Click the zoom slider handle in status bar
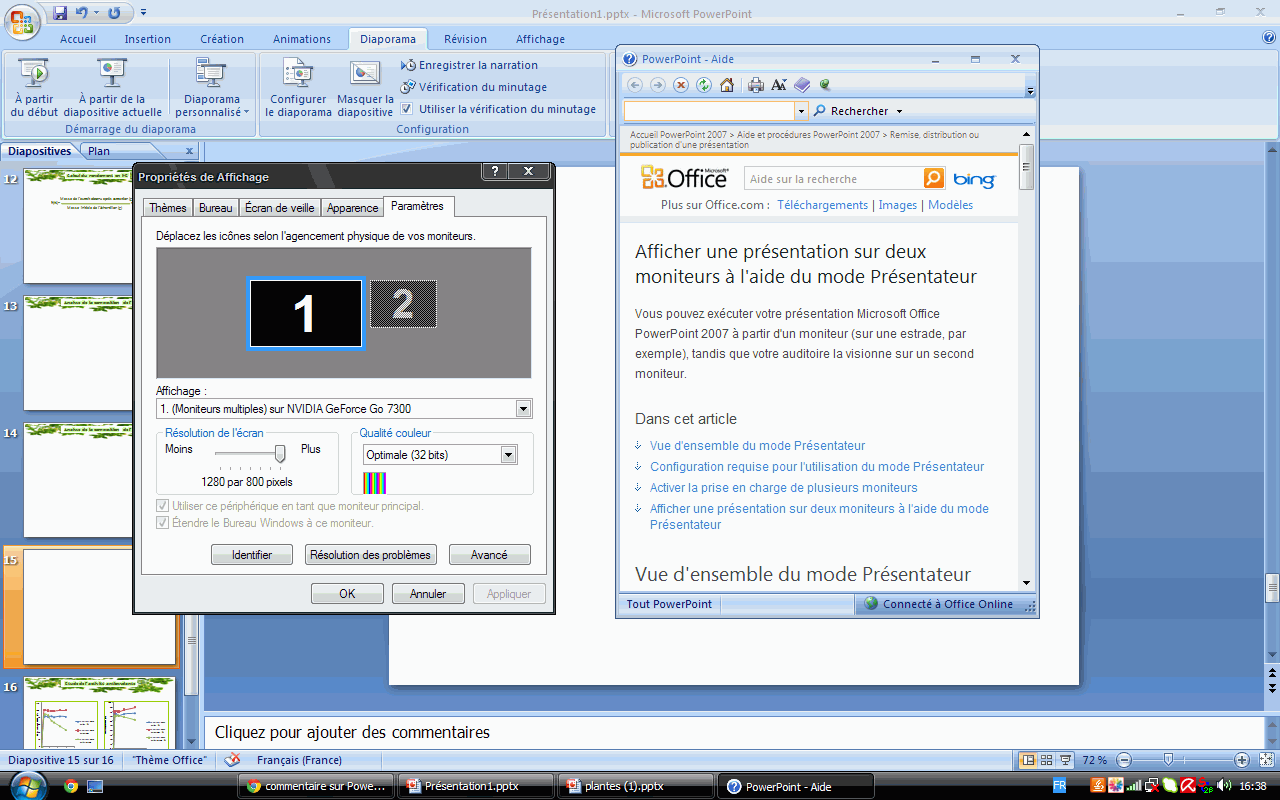The width and height of the screenshot is (1280, 800). (x=1168, y=760)
